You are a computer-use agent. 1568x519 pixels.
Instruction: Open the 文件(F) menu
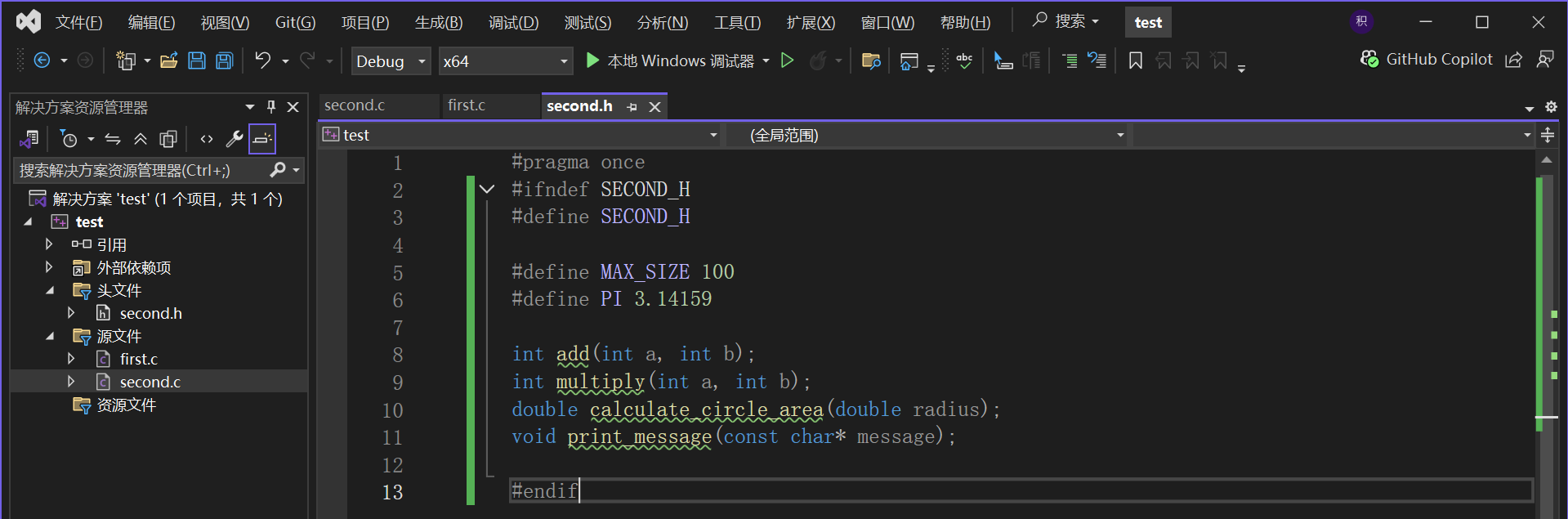click(x=79, y=22)
